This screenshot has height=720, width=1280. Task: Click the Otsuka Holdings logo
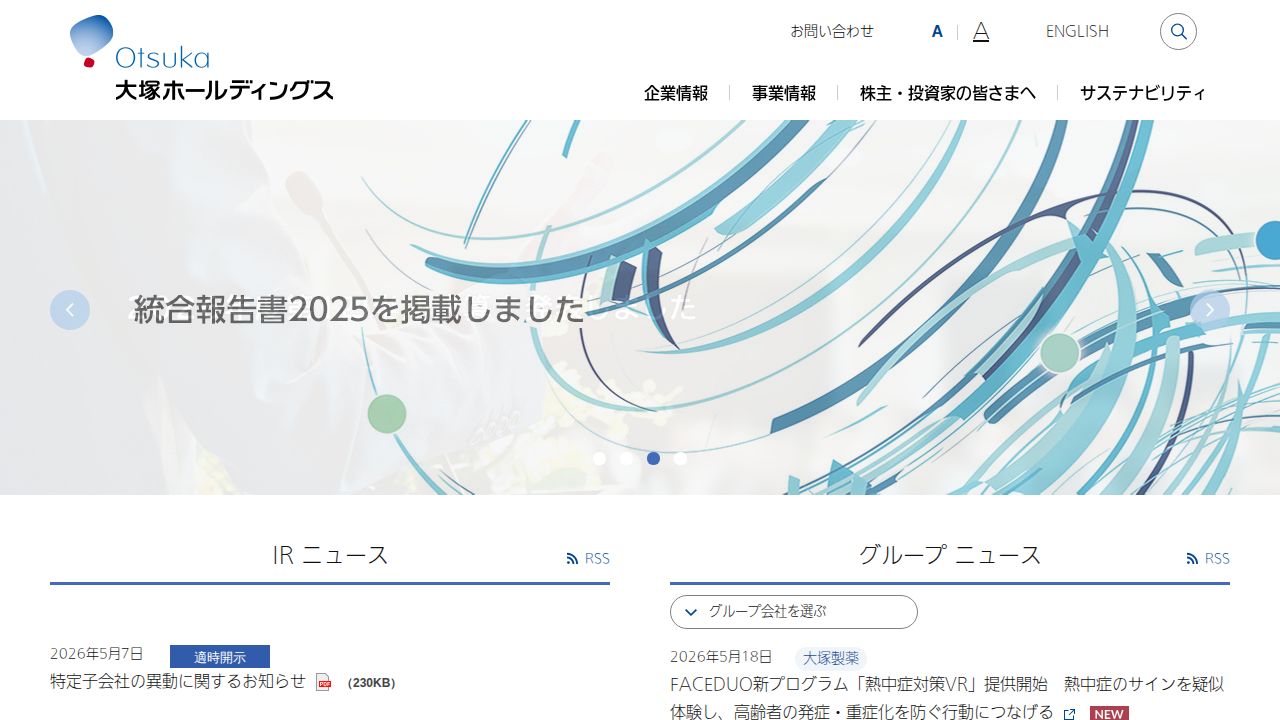201,58
